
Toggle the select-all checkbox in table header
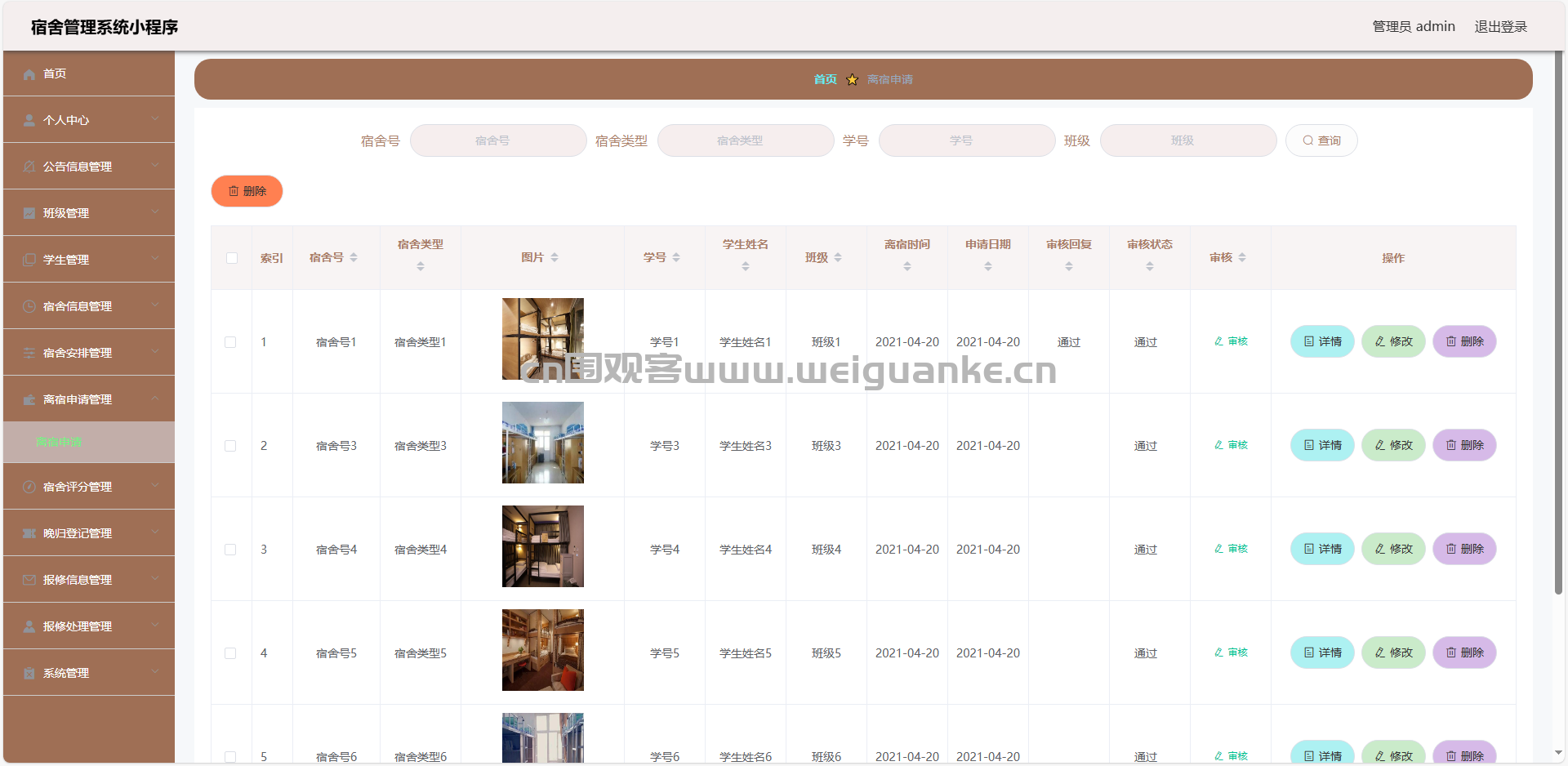[x=232, y=258]
